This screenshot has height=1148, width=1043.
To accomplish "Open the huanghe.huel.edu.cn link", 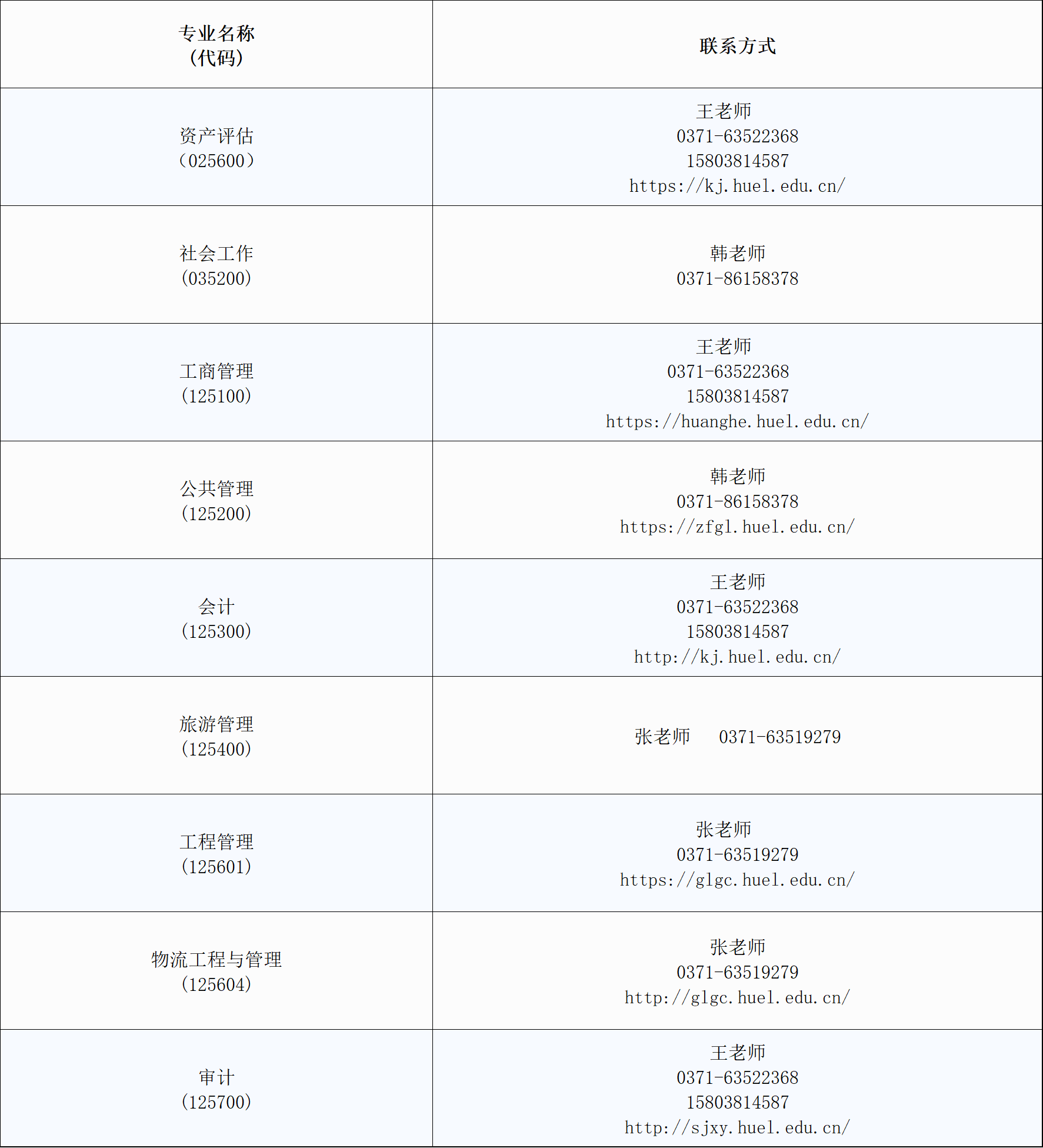I will coord(737,421).
